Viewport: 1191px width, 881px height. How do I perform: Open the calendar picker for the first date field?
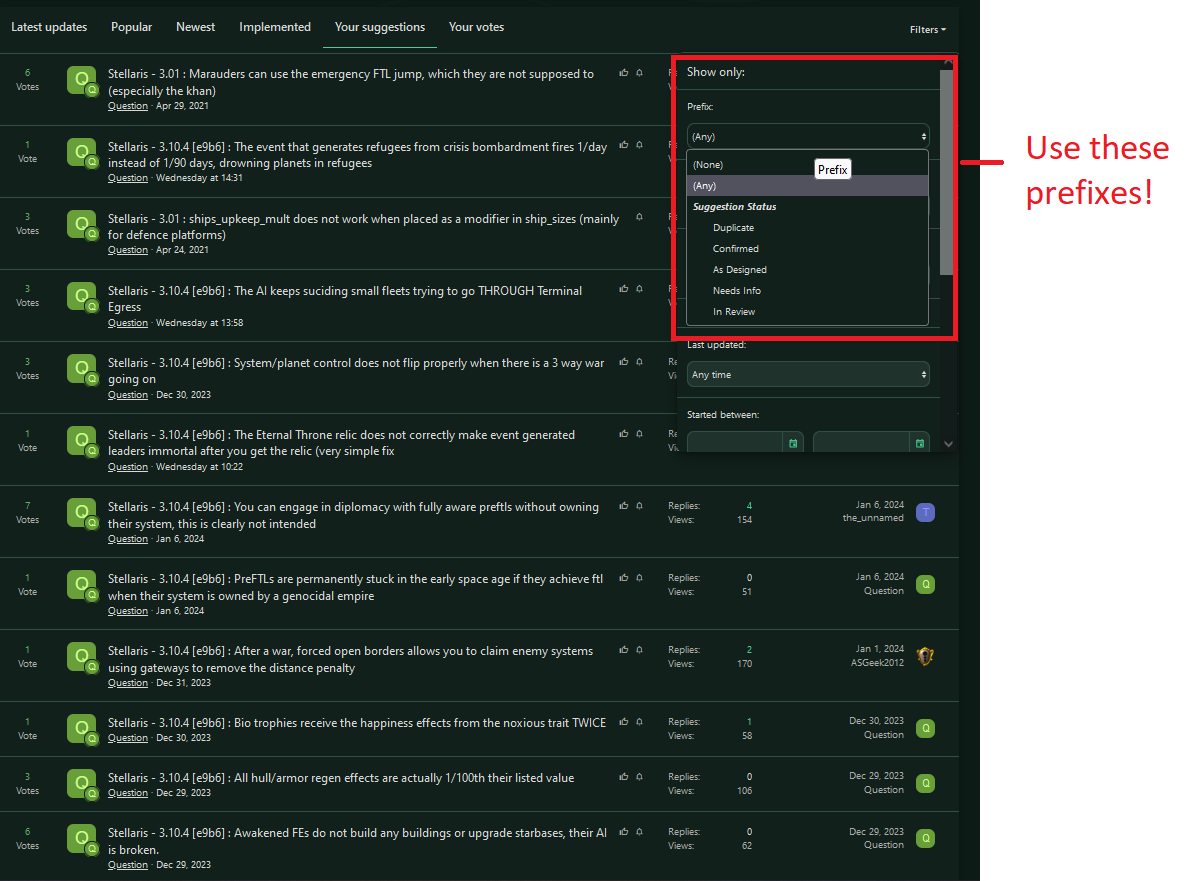tap(793, 441)
